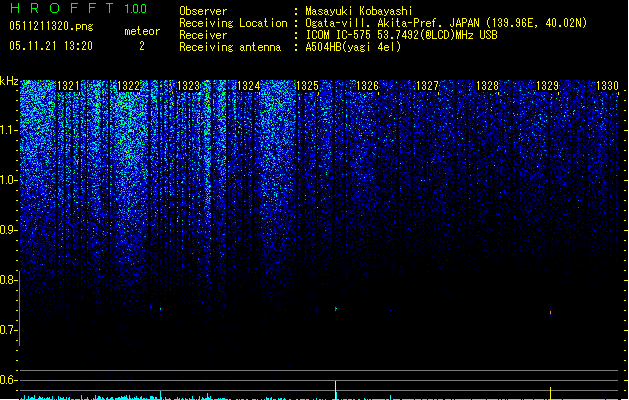Click the tall yellow level spike after 1325
This screenshot has width=629, height=400.
335,390
